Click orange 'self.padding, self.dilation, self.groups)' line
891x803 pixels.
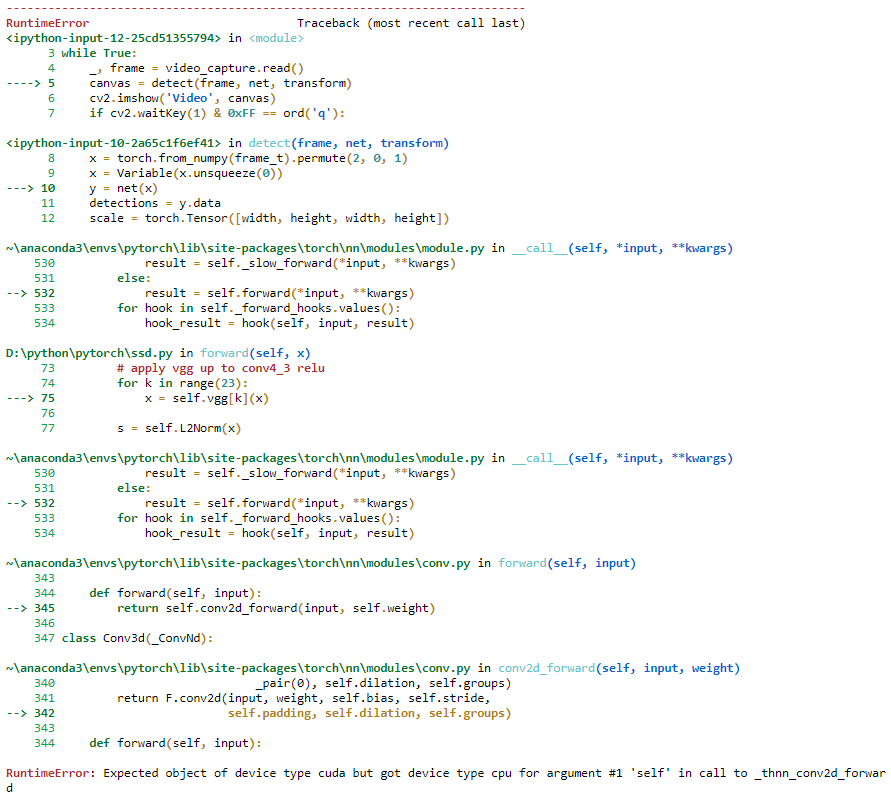(369, 713)
